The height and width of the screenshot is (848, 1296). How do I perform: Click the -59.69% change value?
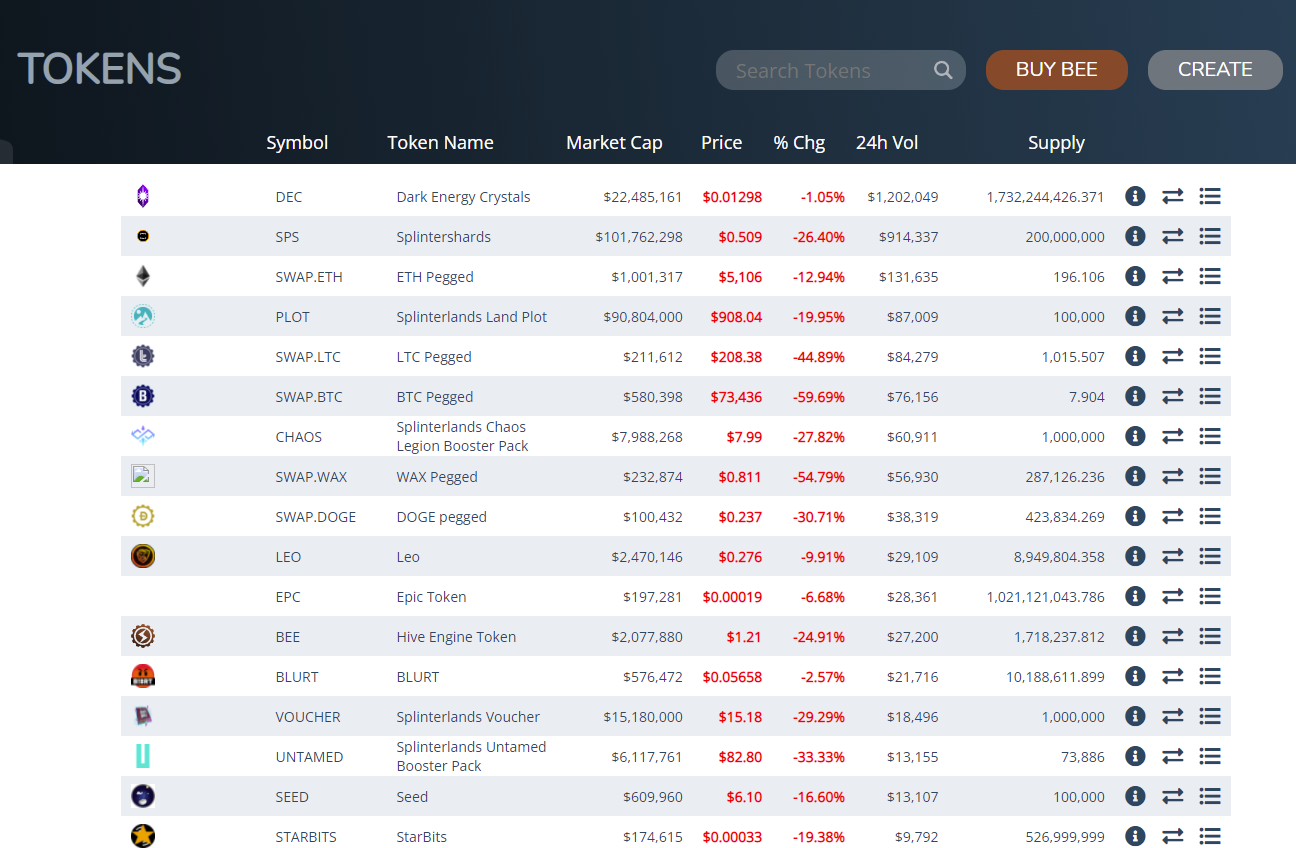tap(819, 397)
